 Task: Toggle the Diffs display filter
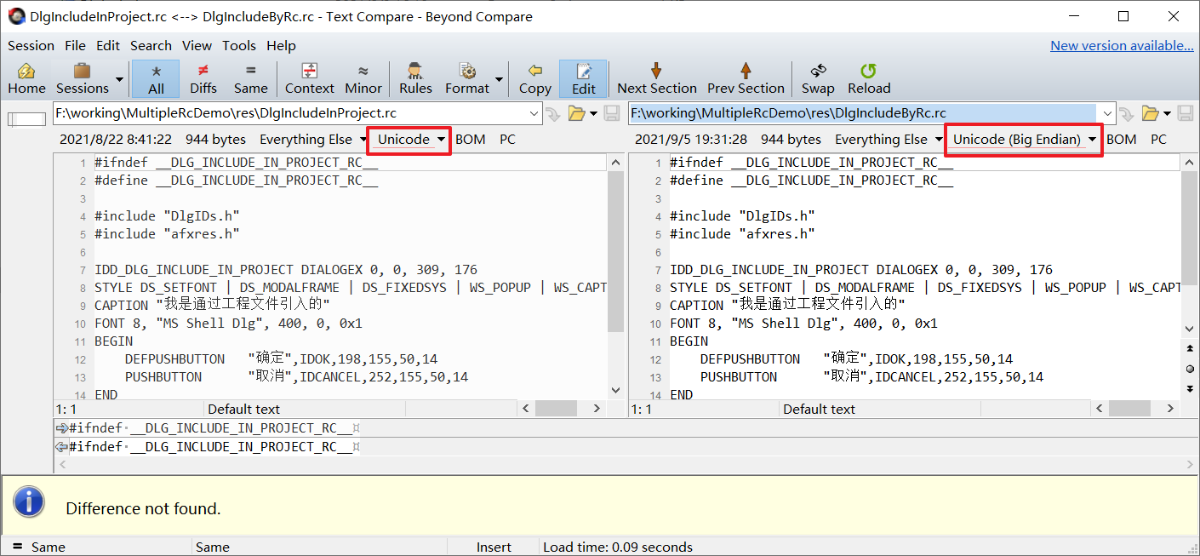click(203, 79)
